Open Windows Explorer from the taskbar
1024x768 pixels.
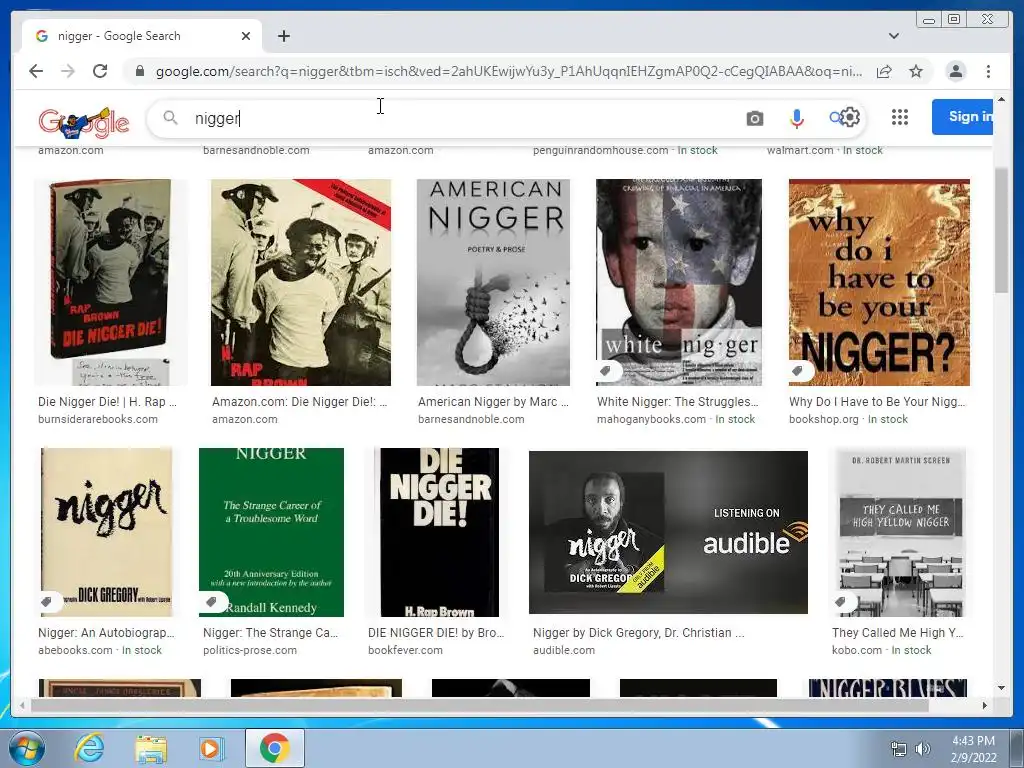(151, 748)
